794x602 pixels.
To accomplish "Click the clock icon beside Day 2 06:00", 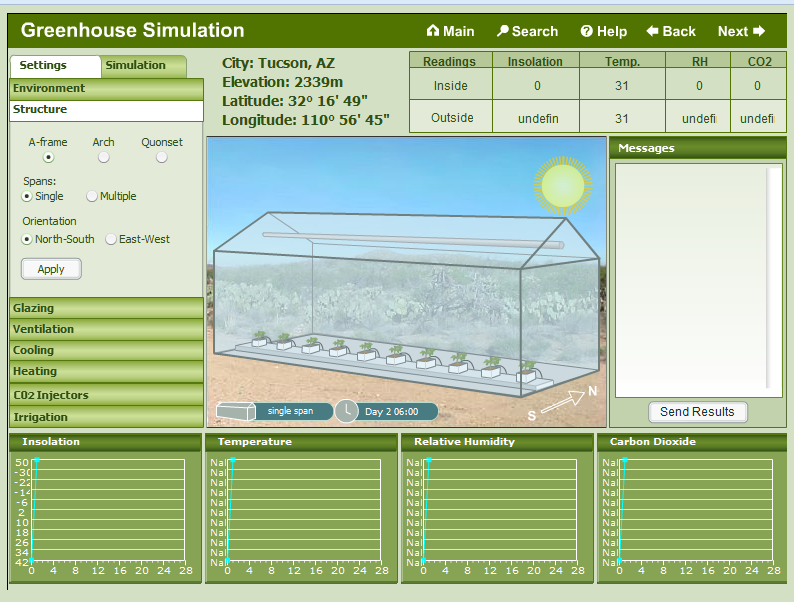I will 346,411.
